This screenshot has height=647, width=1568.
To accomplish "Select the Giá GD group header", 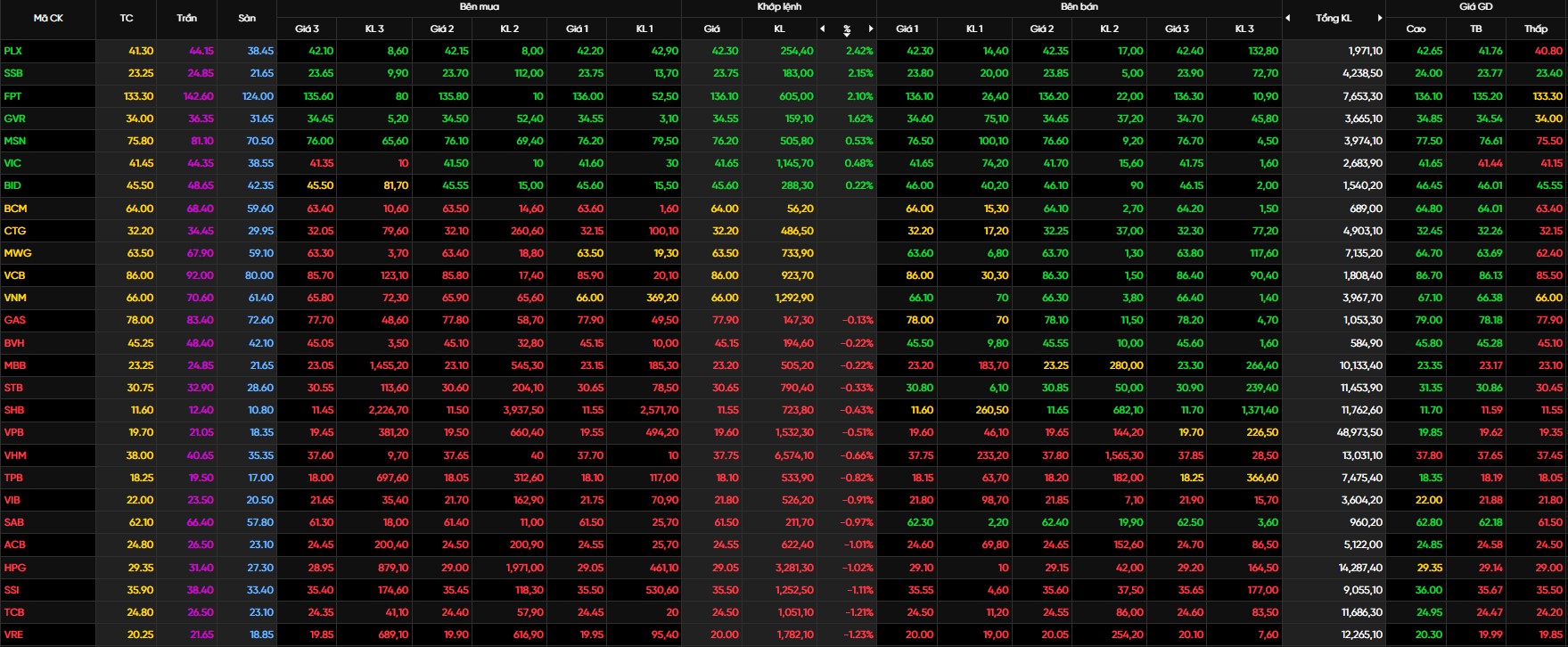I will click(x=1475, y=6).
